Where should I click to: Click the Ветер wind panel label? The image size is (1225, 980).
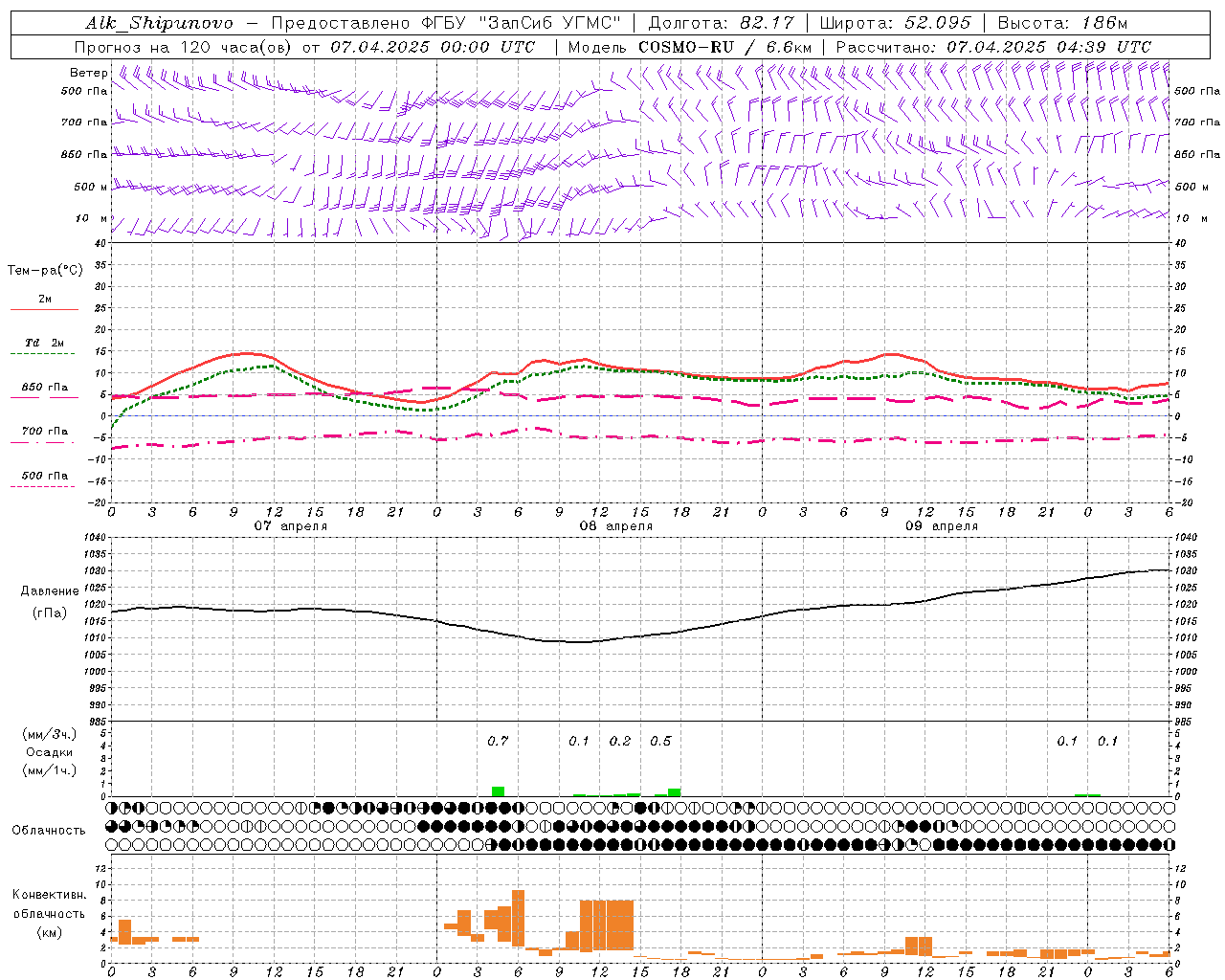click(x=88, y=73)
